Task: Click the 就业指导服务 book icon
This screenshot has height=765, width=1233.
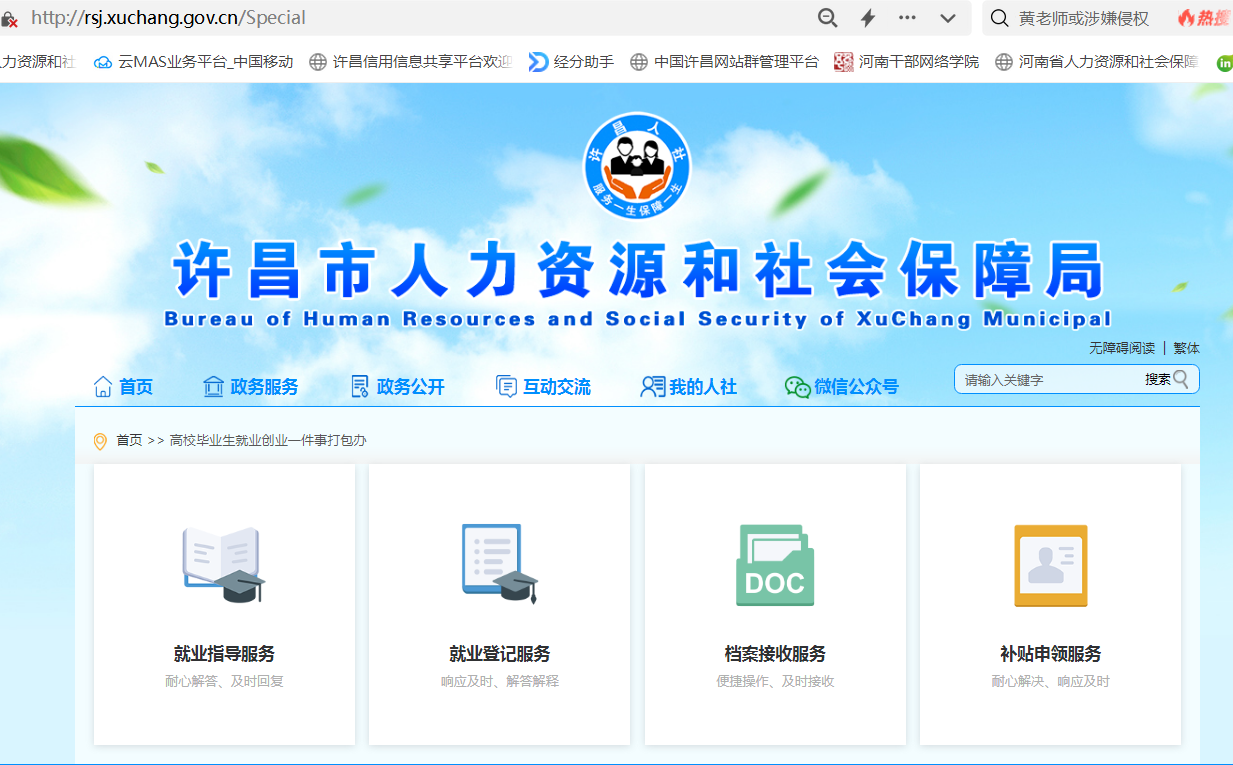Action: click(x=224, y=565)
